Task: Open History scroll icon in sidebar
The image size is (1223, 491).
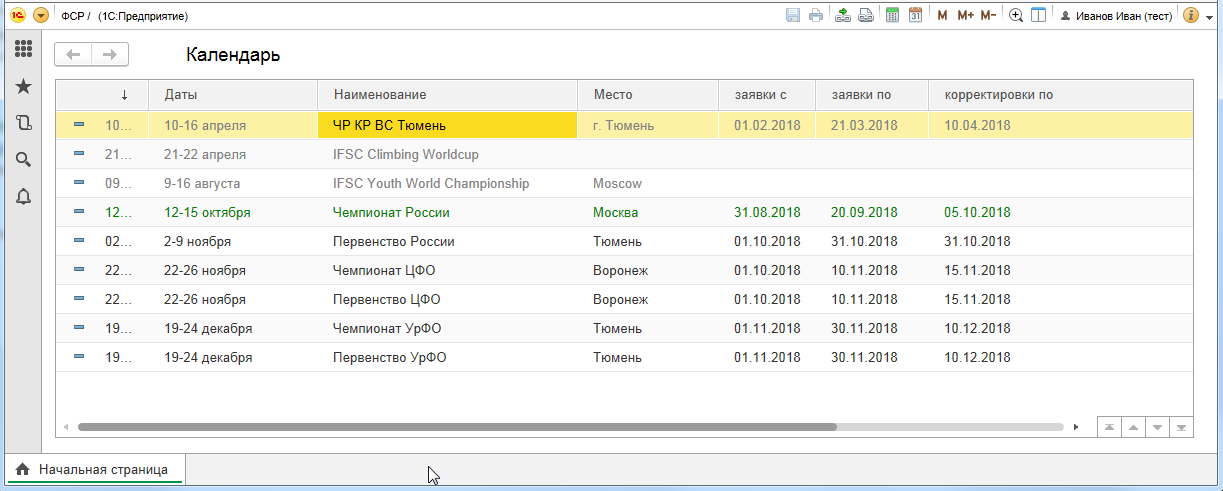Action: (x=23, y=123)
